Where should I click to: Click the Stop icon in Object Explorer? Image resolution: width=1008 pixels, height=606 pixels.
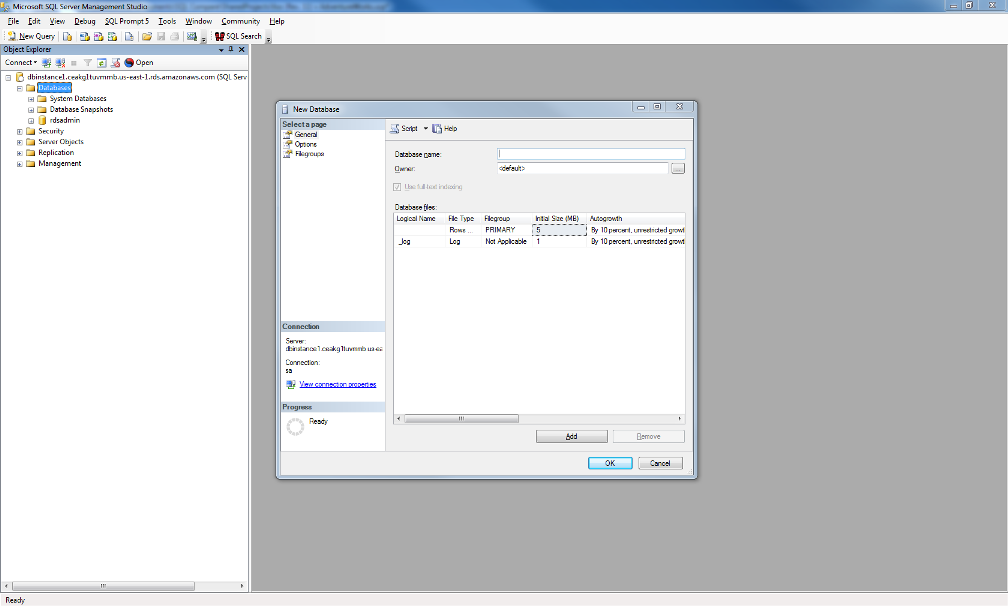point(74,63)
